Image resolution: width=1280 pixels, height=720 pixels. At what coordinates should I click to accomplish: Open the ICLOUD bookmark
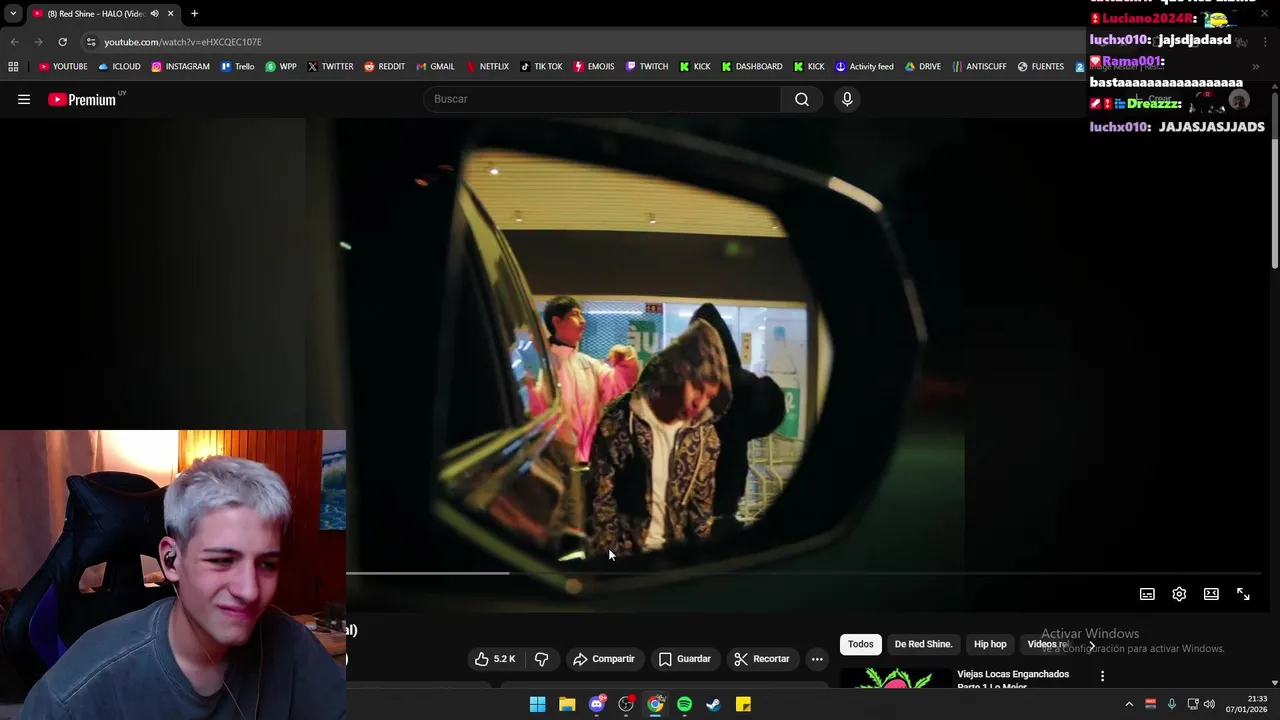pyautogui.click(x=119, y=67)
